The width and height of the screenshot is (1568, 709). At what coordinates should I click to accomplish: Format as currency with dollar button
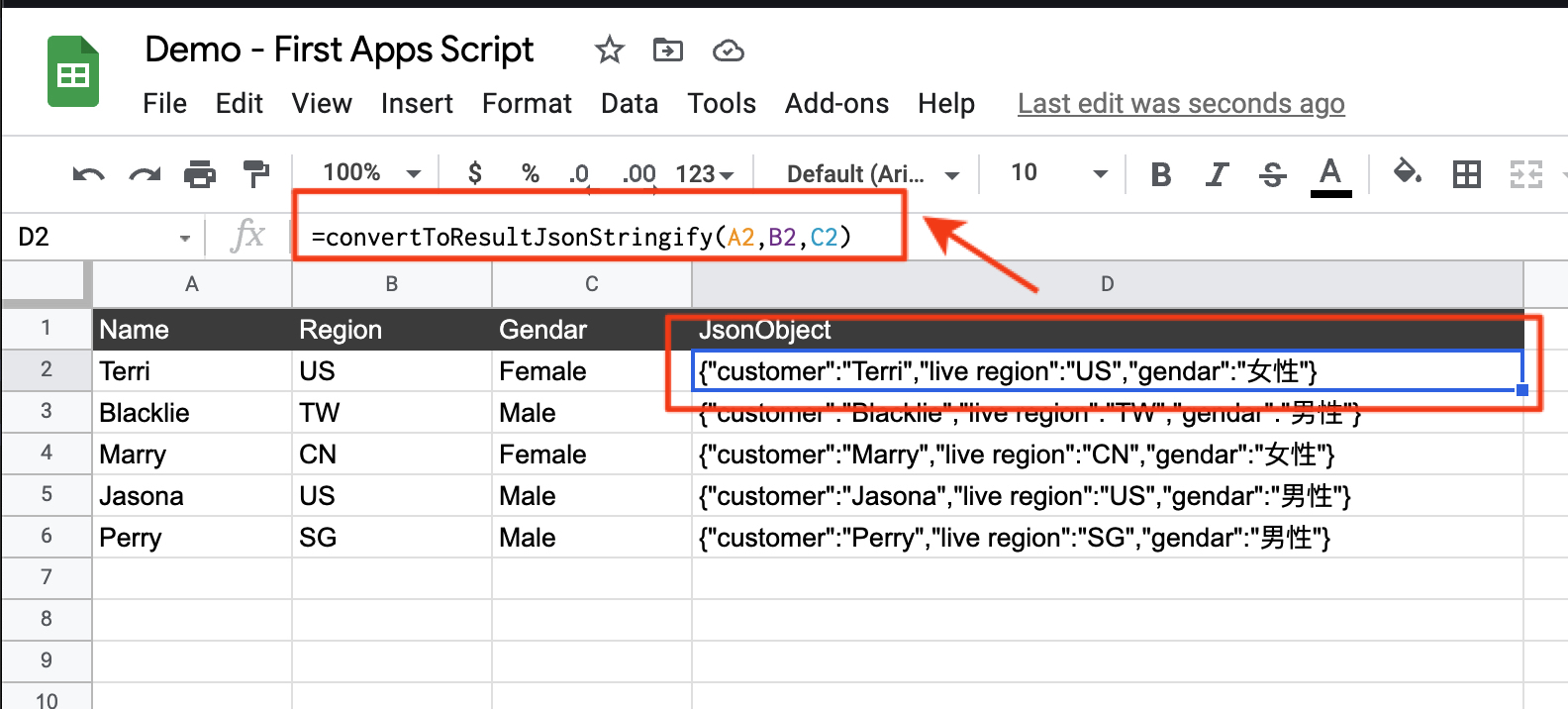pyautogui.click(x=475, y=174)
